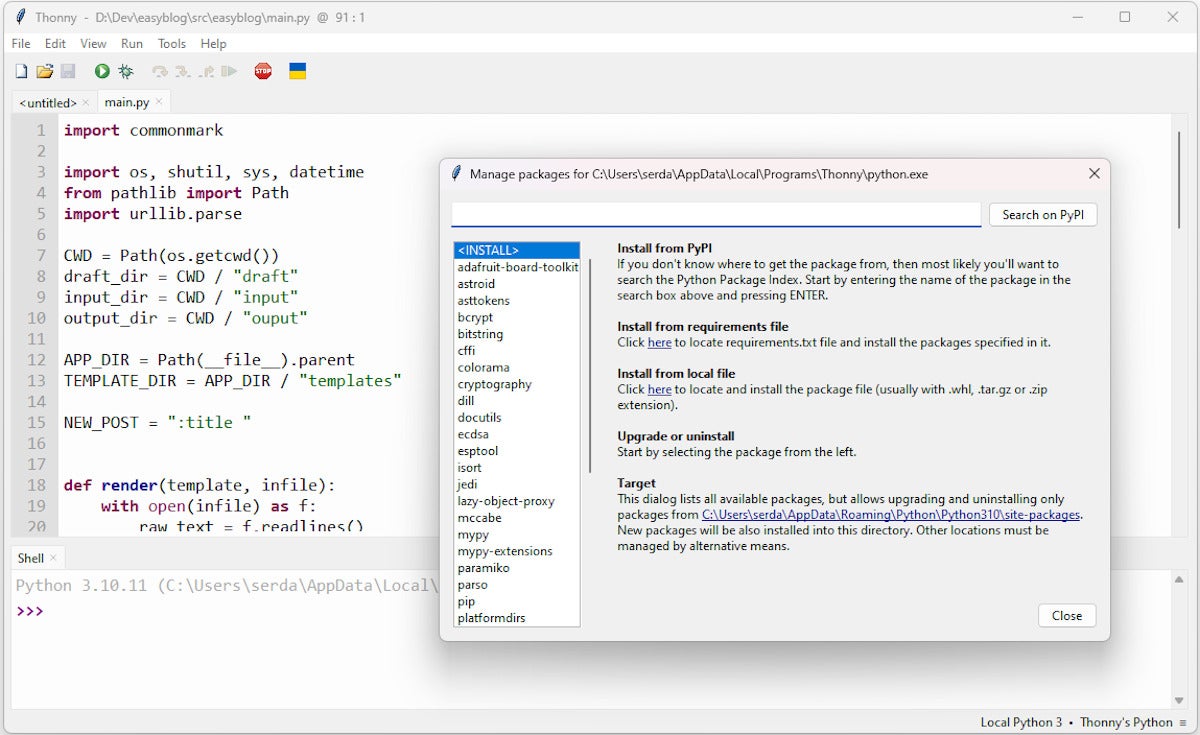Open the site-packages directory path link
The height and width of the screenshot is (735, 1200).
click(891, 515)
